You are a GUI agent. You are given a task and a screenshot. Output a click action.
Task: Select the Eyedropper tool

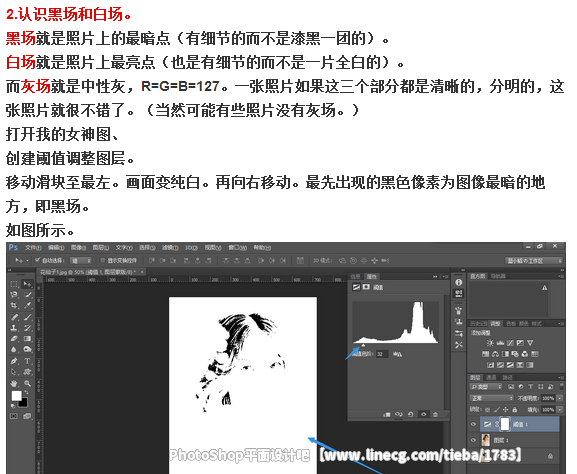(27, 305)
